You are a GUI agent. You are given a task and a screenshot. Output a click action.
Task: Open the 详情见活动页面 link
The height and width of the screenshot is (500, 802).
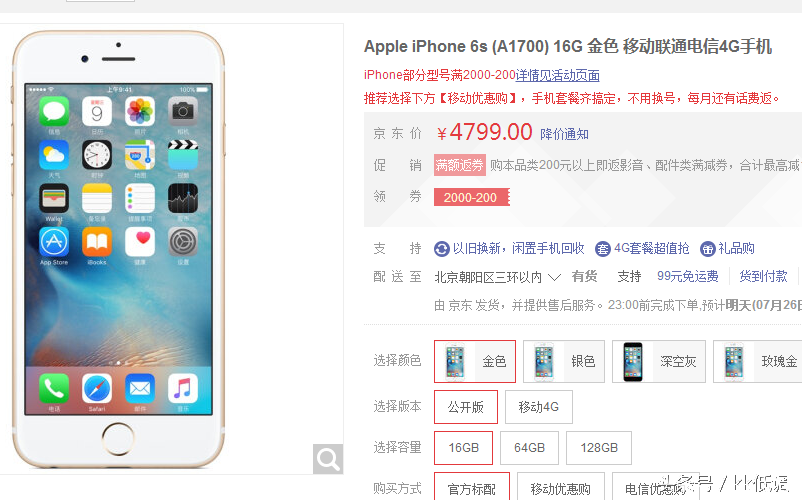click(x=558, y=75)
